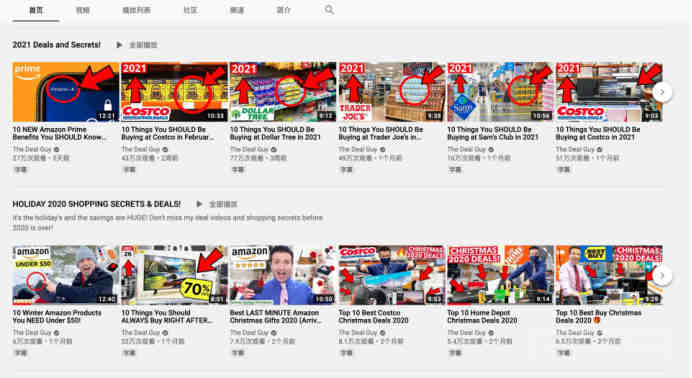
Task: Open The Deal Guy channel under Amazon Prime video
Action: tap(32, 150)
